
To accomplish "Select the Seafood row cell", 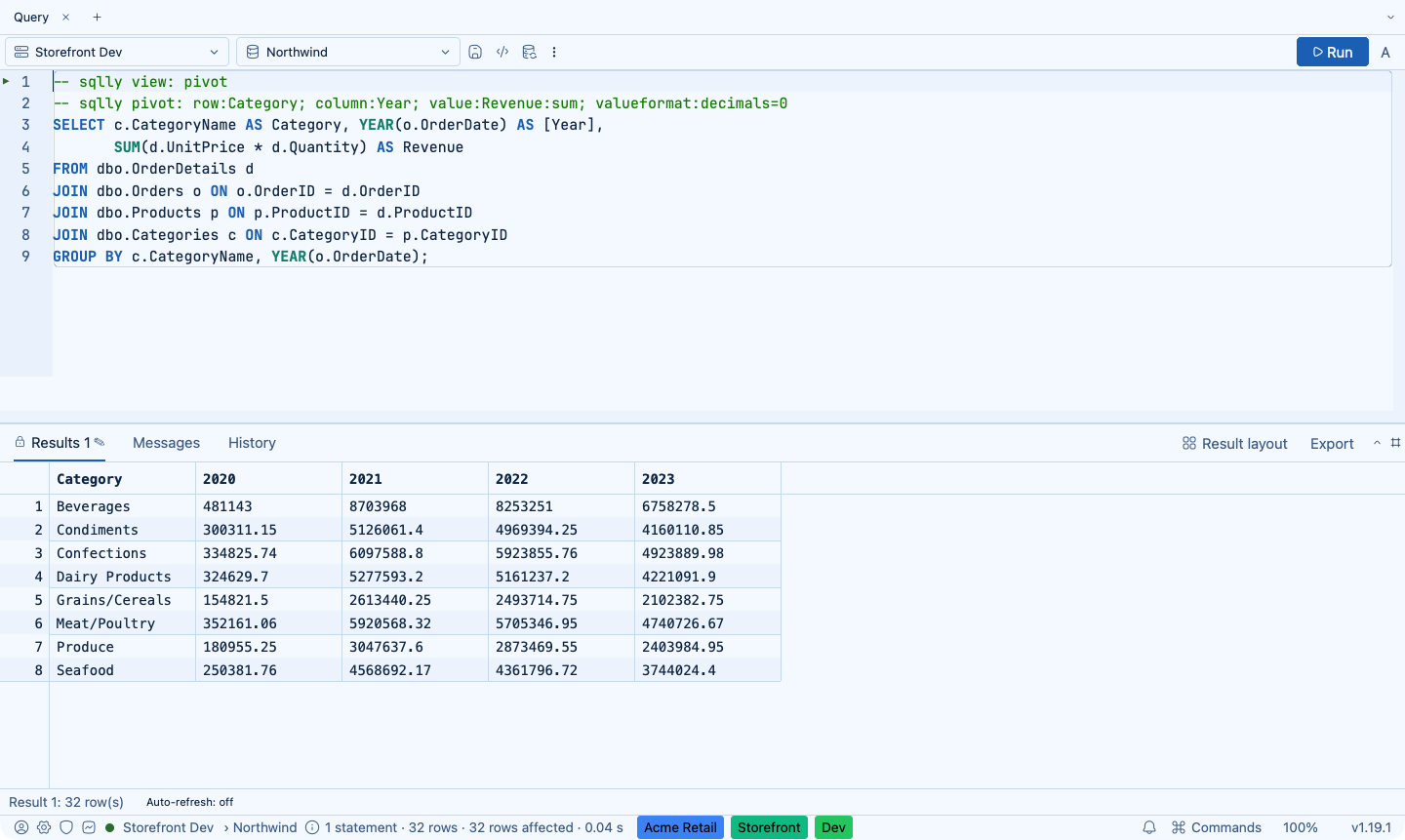I will click(x=122, y=670).
